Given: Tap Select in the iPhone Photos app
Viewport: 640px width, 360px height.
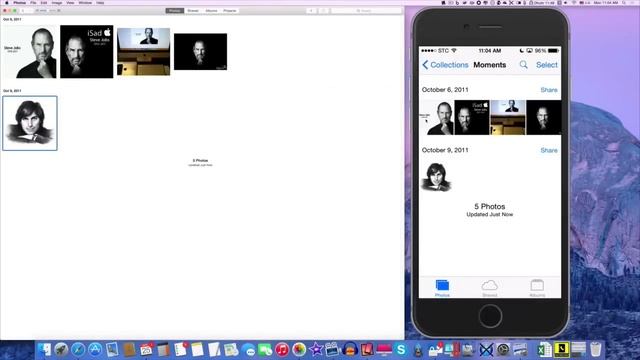Looking at the screenshot, I should 547,65.
